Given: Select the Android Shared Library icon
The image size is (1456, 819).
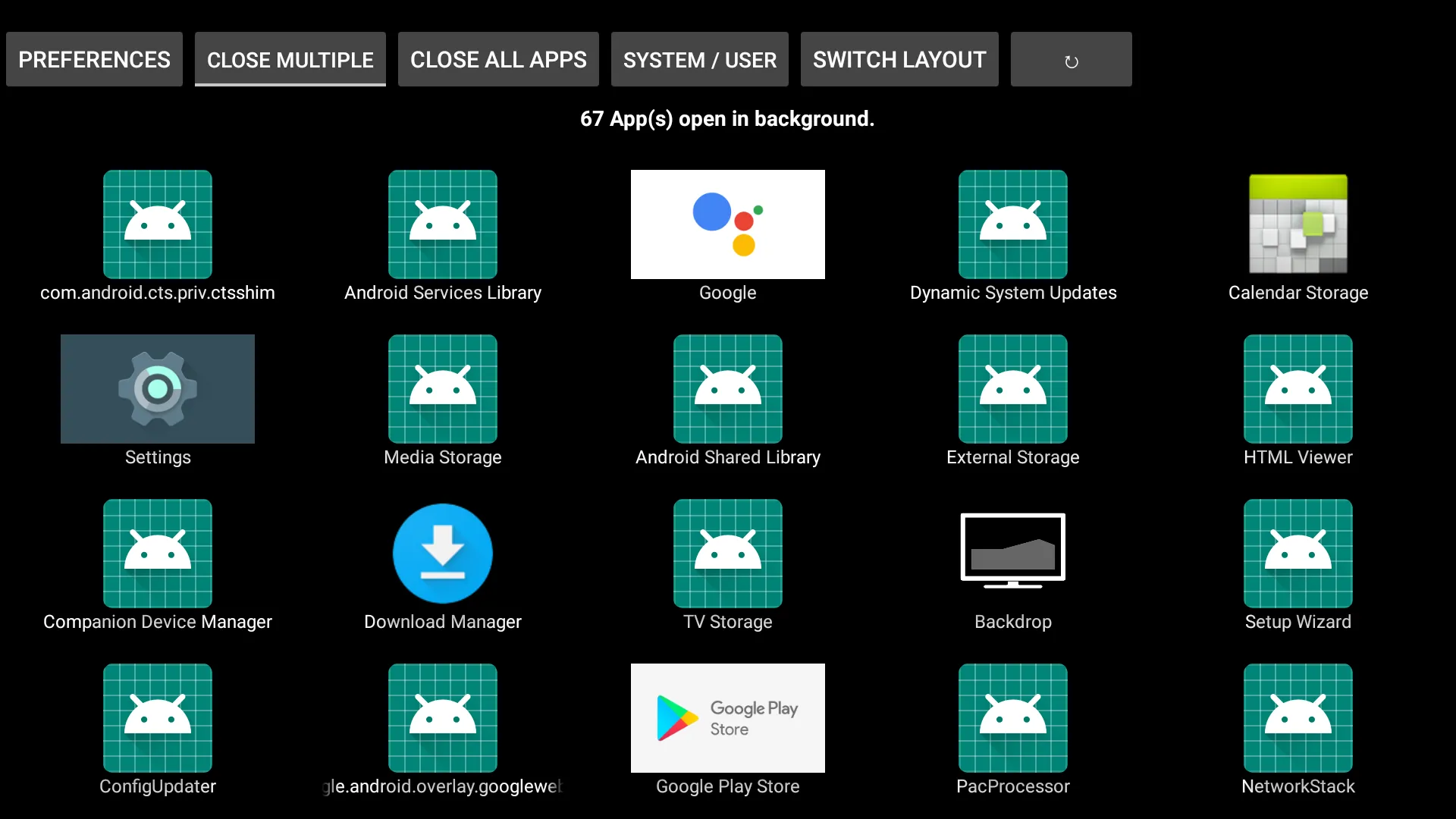Looking at the screenshot, I should pos(728,389).
